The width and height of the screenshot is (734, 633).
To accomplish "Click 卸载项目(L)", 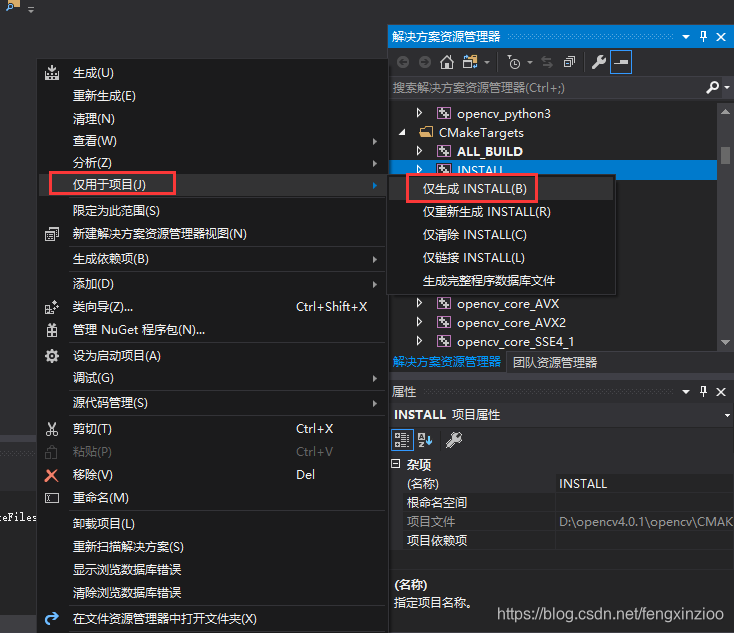I will 213,524.
